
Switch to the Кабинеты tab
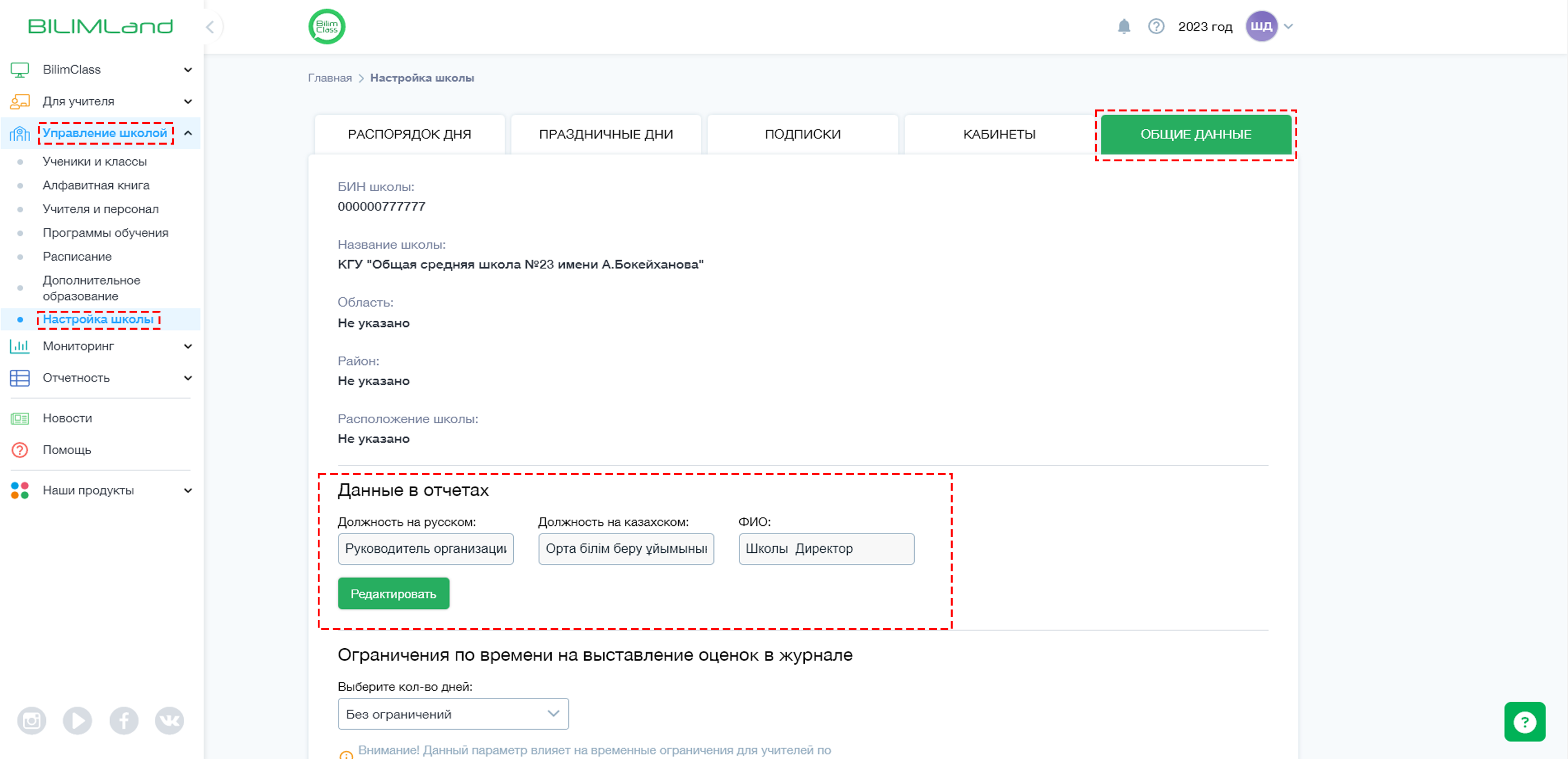(x=999, y=134)
